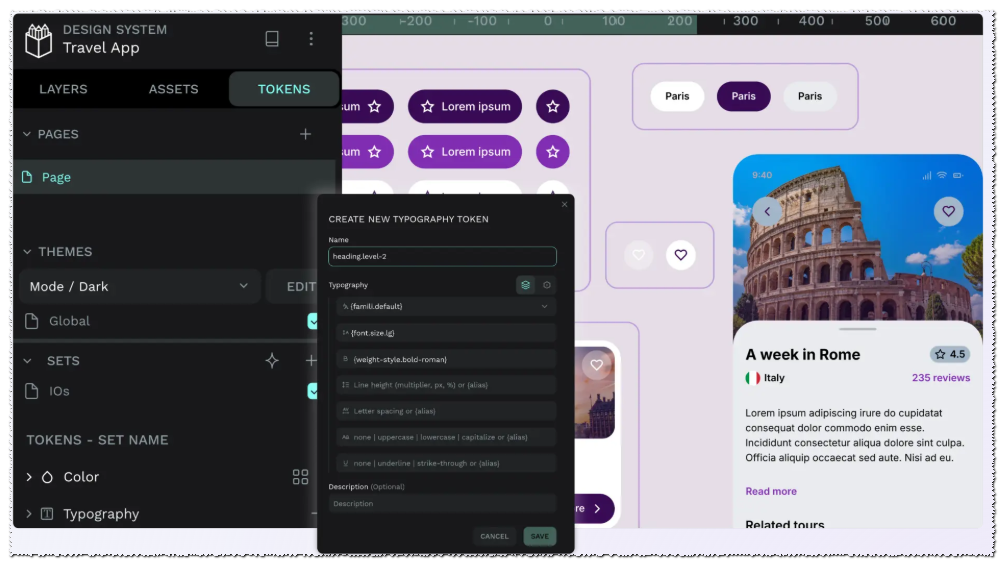The image size is (1005, 566).
Task: Click SAVE in typography token dialog
Action: pyautogui.click(x=540, y=537)
